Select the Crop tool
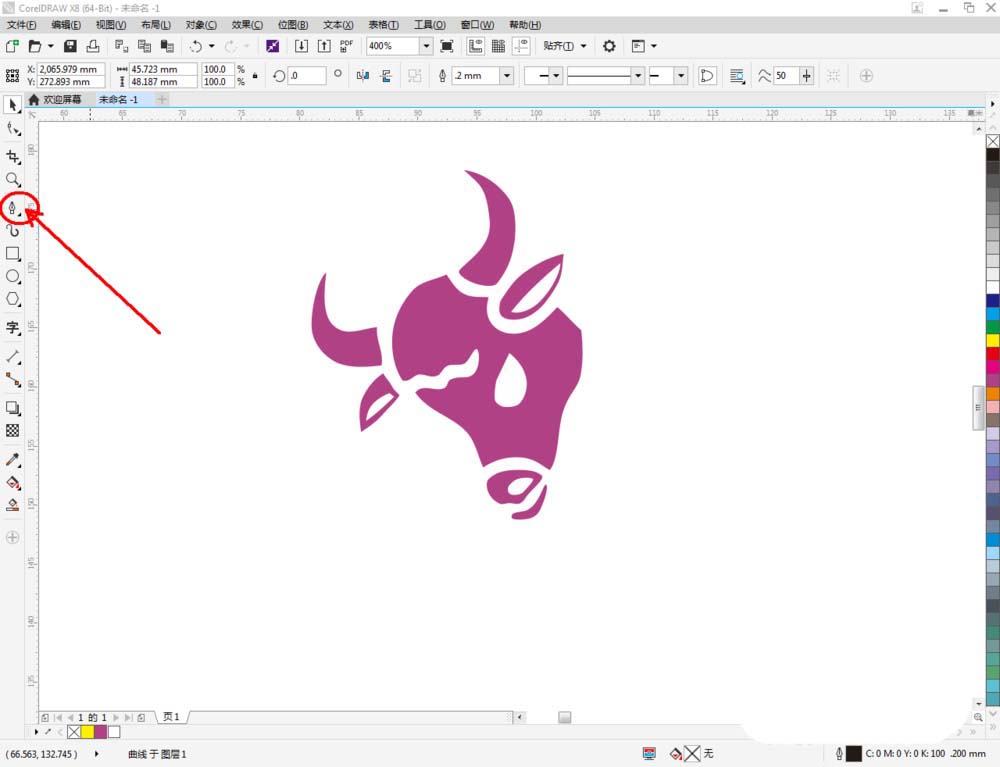The image size is (1000, 767). [x=13, y=157]
